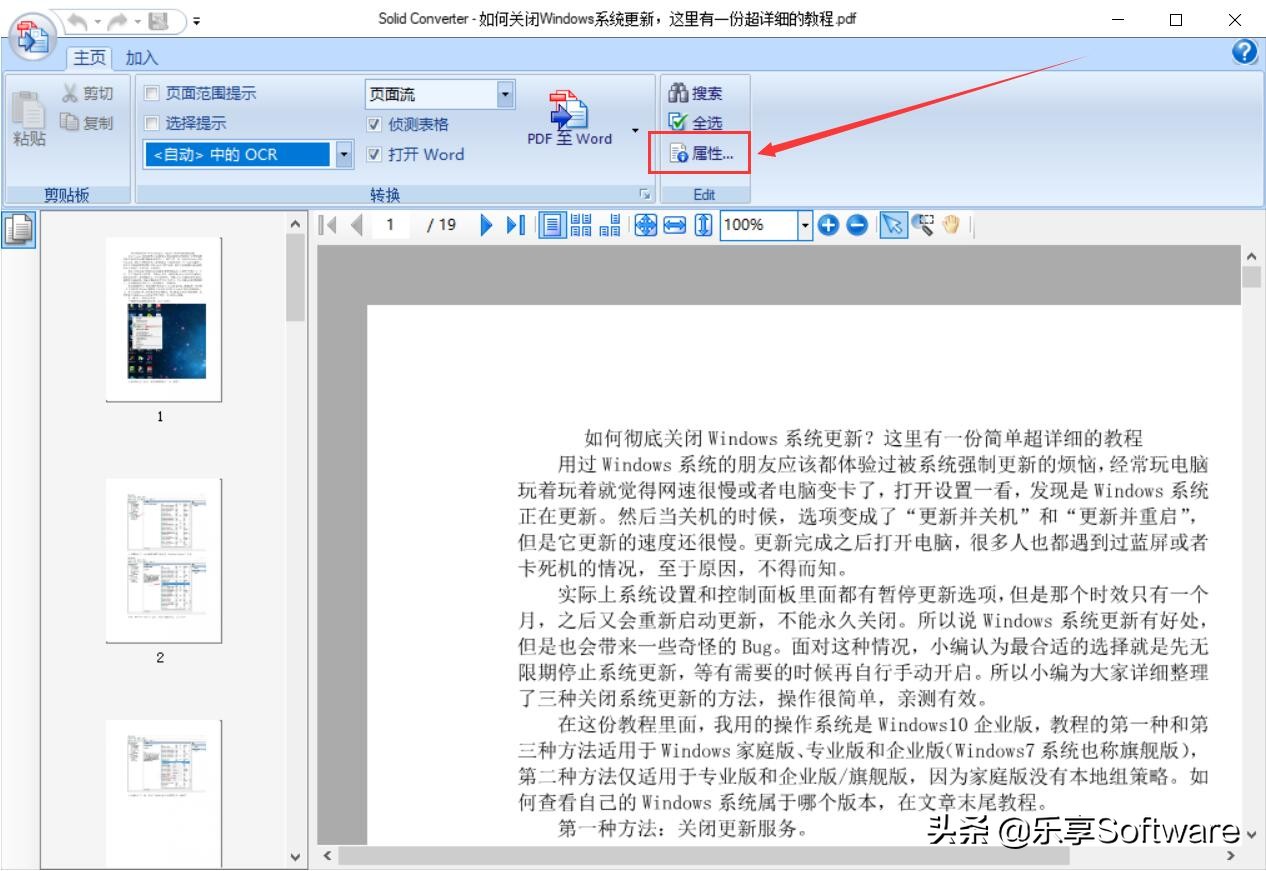
Task: Click the zoom out minus icon
Action: pos(857,225)
